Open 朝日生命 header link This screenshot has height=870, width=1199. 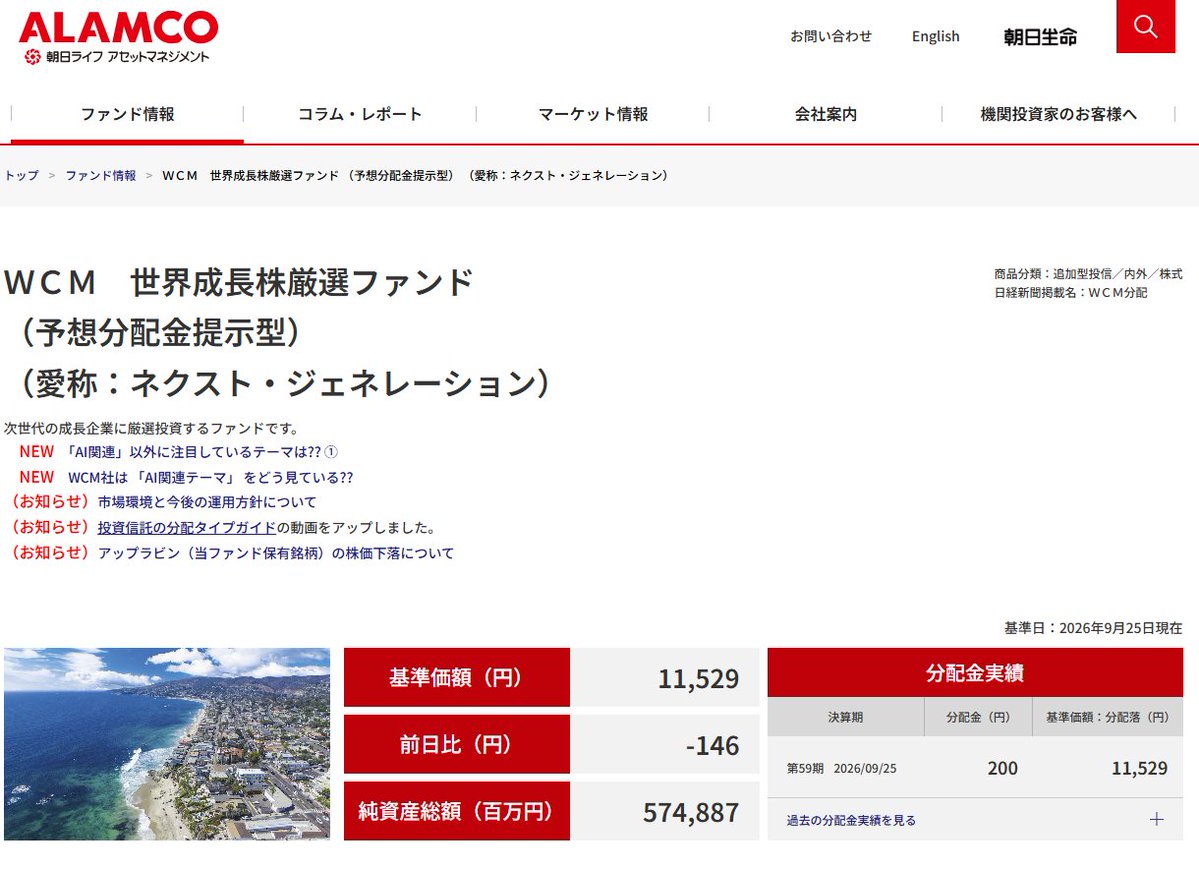click(x=1040, y=37)
